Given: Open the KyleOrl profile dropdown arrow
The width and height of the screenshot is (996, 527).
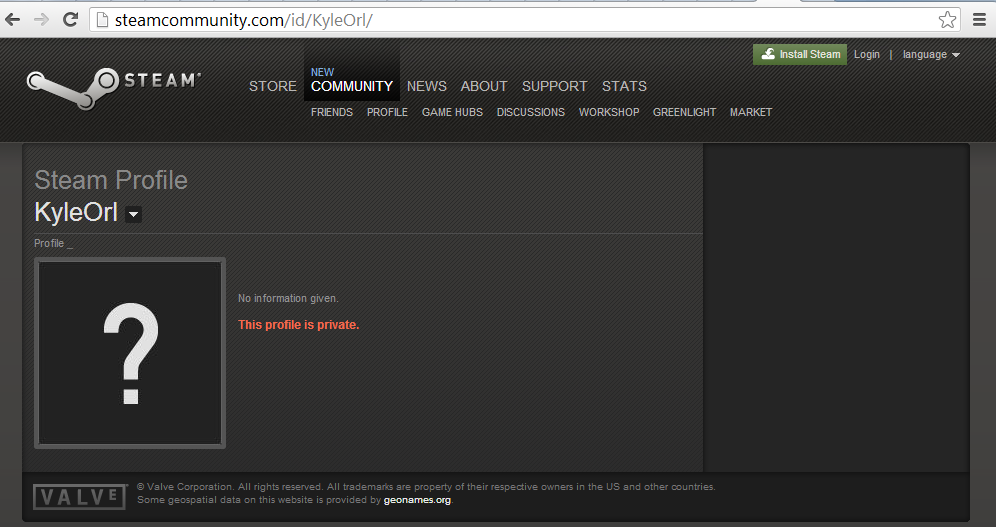Looking at the screenshot, I should (x=133, y=215).
